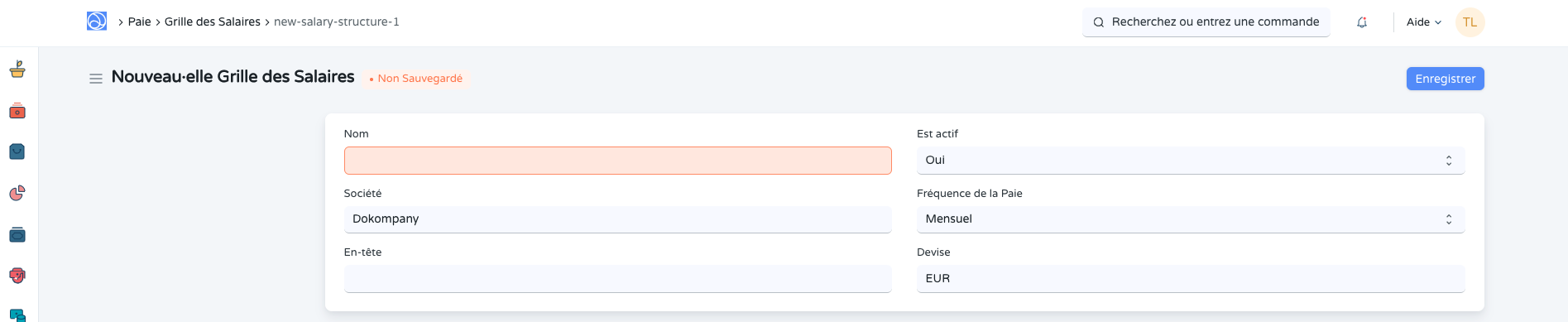Expand the Est actif dropdown
This screenshot has width=1568, height=322.
pyautogui.click(x=1191, y=161)
